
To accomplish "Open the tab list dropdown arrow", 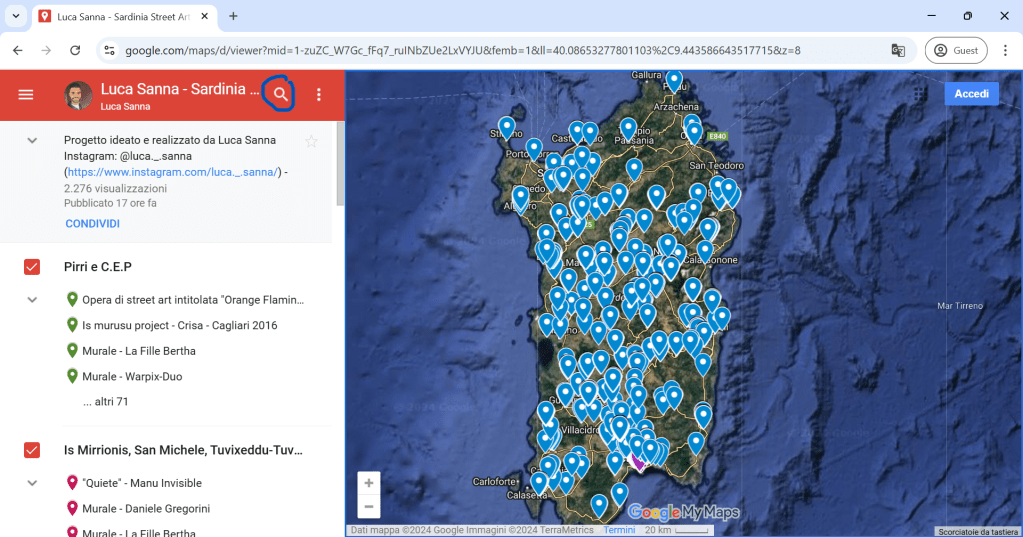I will point(16,16).
